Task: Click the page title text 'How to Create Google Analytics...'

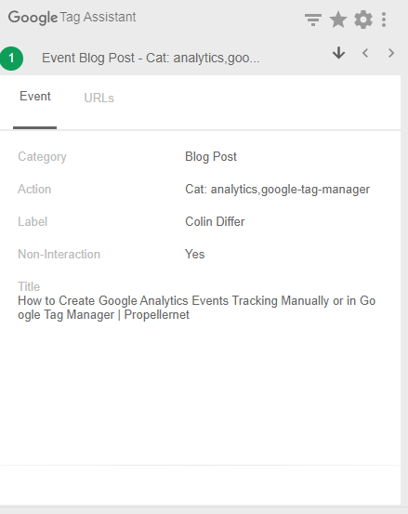Action: [x=197, y=308]
